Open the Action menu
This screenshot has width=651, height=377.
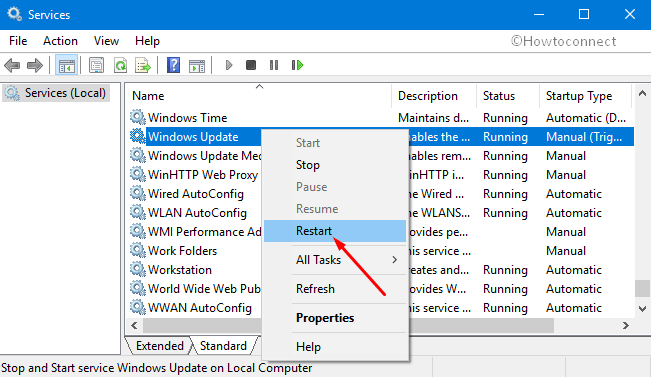pyautogui.click(x=60, y=41)
